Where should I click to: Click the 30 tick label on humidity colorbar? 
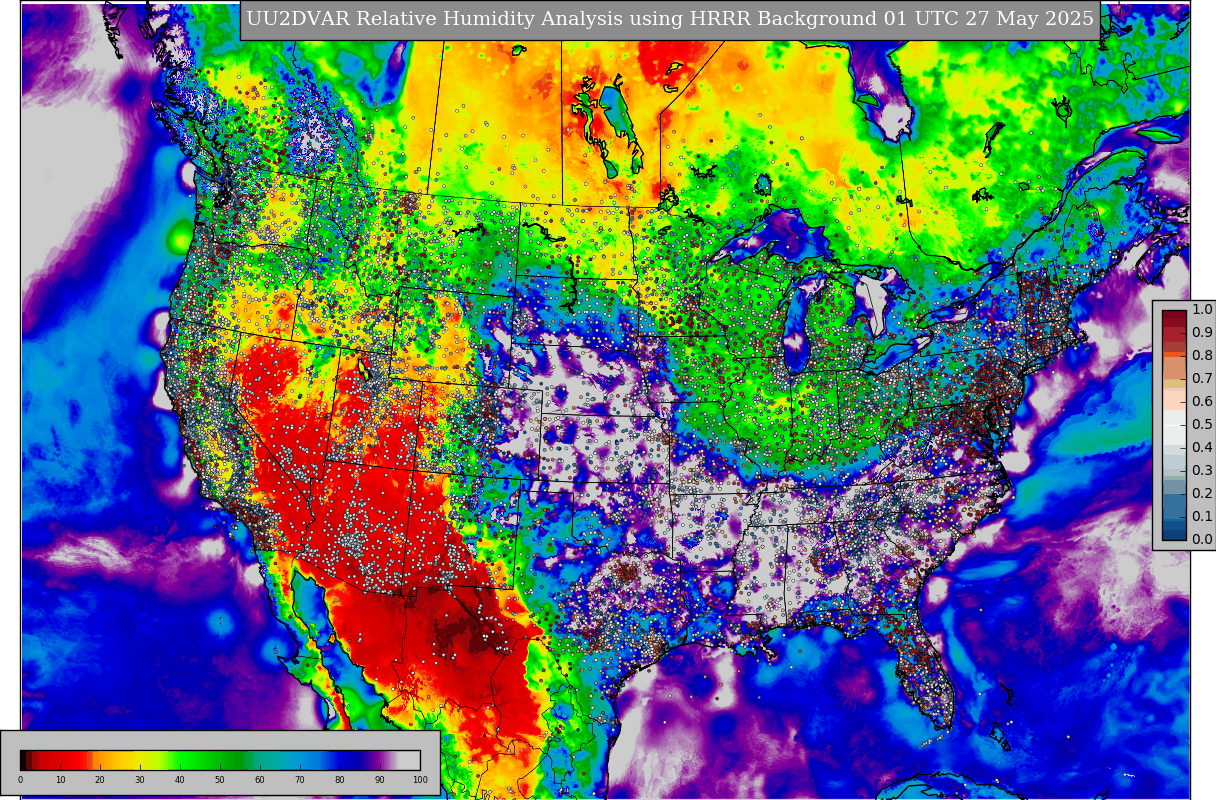(140, 780)
